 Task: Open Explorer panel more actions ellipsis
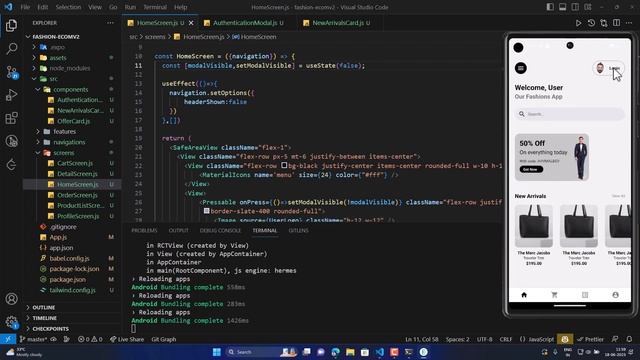(x=111, y=23)
